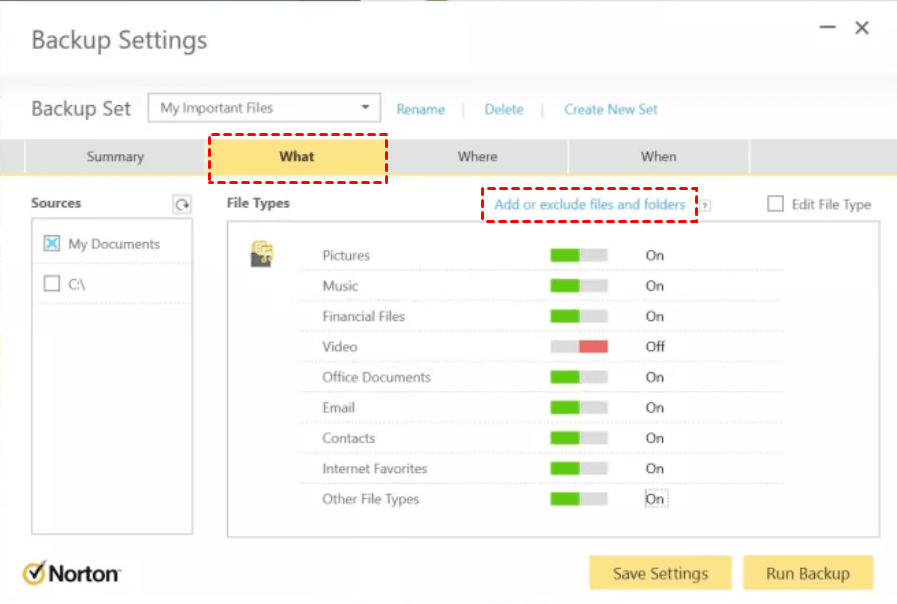This screenshot has height=604, width=897.
Task: Open the Where tab
Action: click(x=478, y=157)
